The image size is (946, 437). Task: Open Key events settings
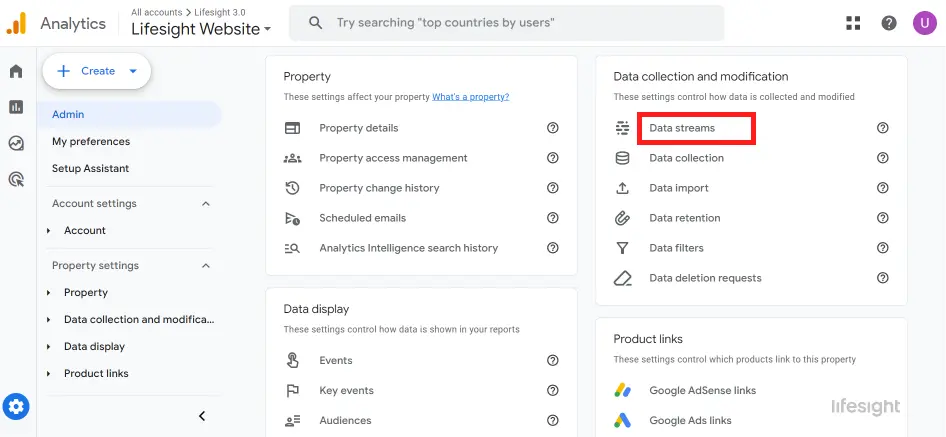point(346,391)
